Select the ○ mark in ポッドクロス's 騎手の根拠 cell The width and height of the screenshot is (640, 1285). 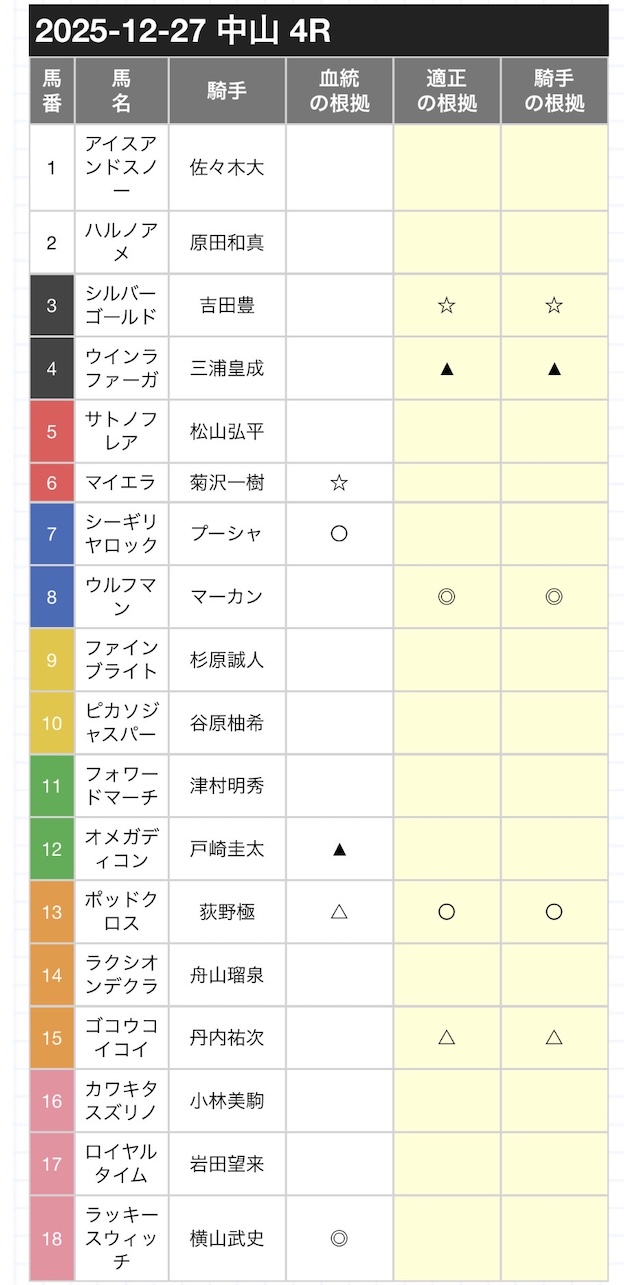554,912
